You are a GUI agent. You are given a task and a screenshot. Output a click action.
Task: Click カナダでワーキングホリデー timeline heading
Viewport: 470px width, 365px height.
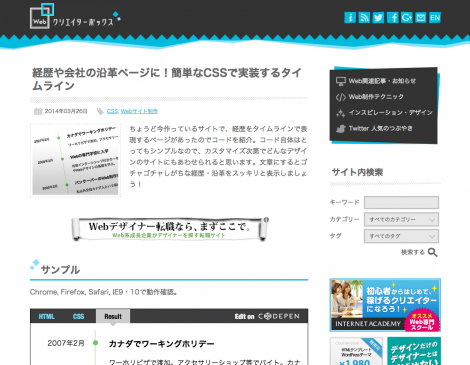click(162, 344)
